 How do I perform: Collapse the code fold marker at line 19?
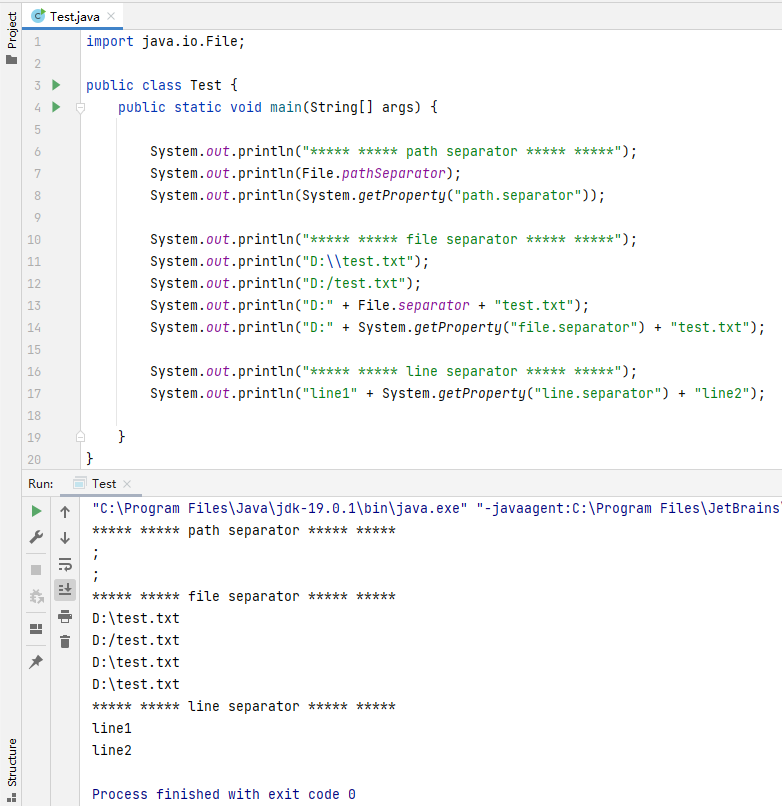(x=80, y=435)
